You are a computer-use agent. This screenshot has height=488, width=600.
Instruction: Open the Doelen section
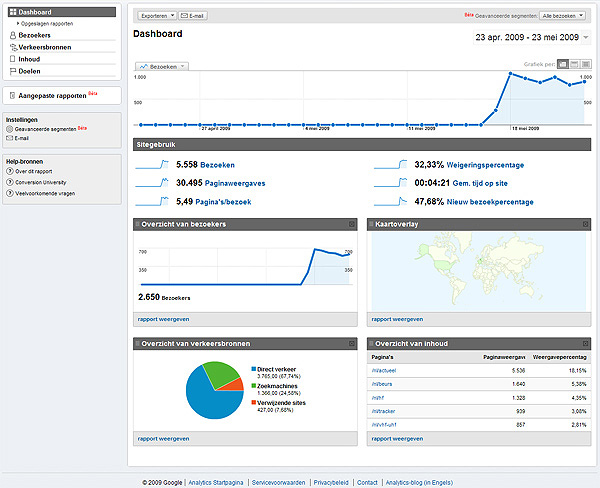coord(29,71)
